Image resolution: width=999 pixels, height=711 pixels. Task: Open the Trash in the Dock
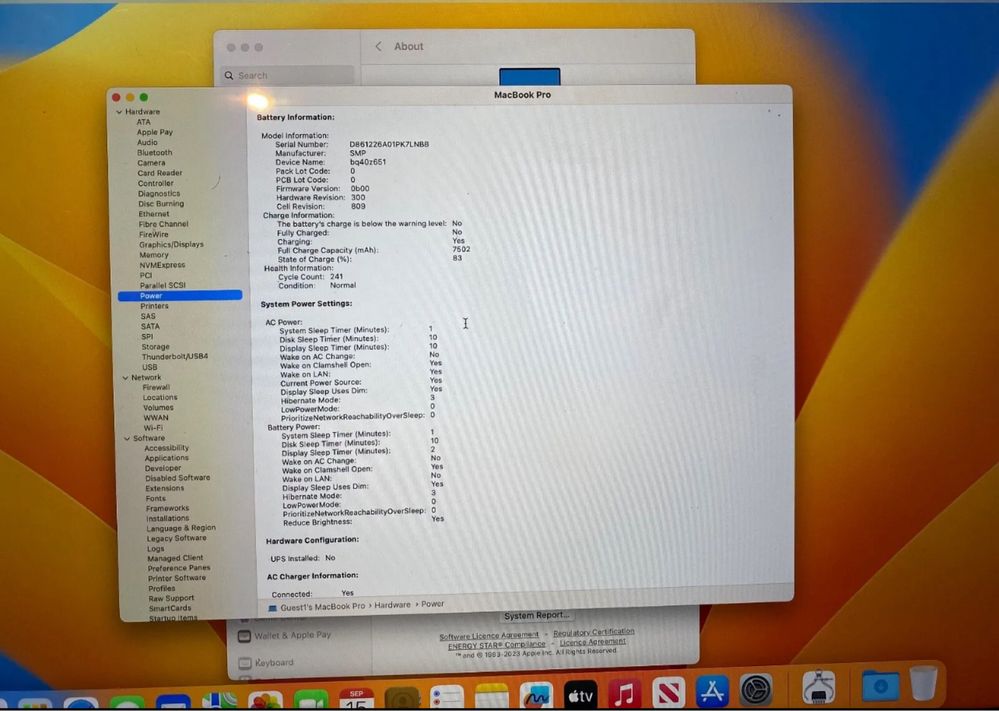[x=924, y=683]
